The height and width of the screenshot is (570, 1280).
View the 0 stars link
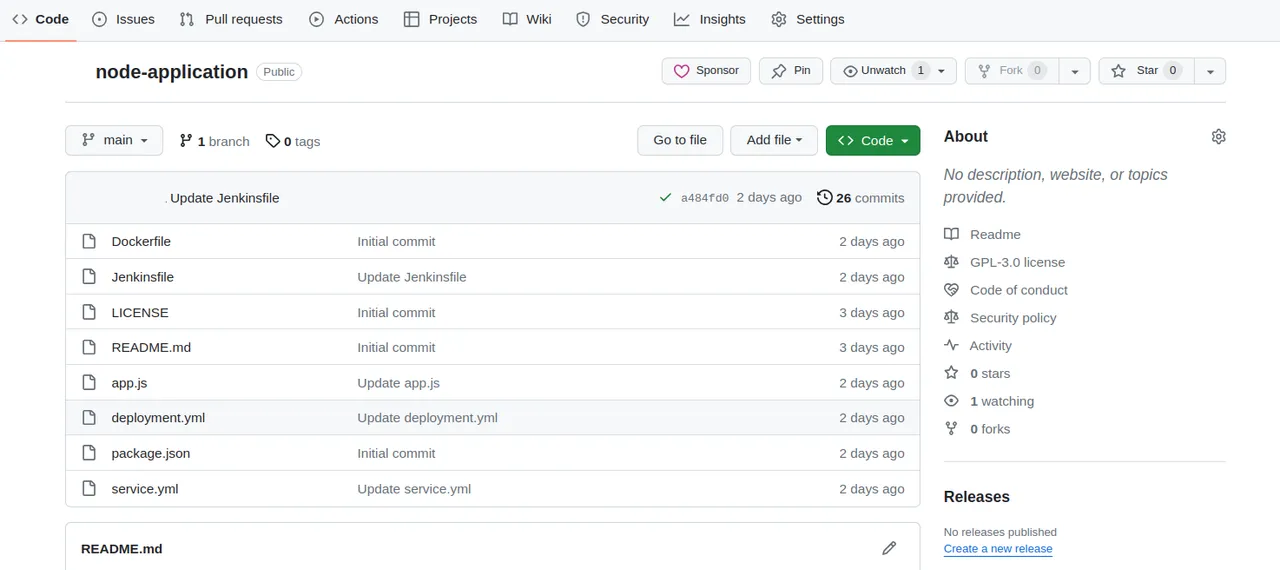977,373
